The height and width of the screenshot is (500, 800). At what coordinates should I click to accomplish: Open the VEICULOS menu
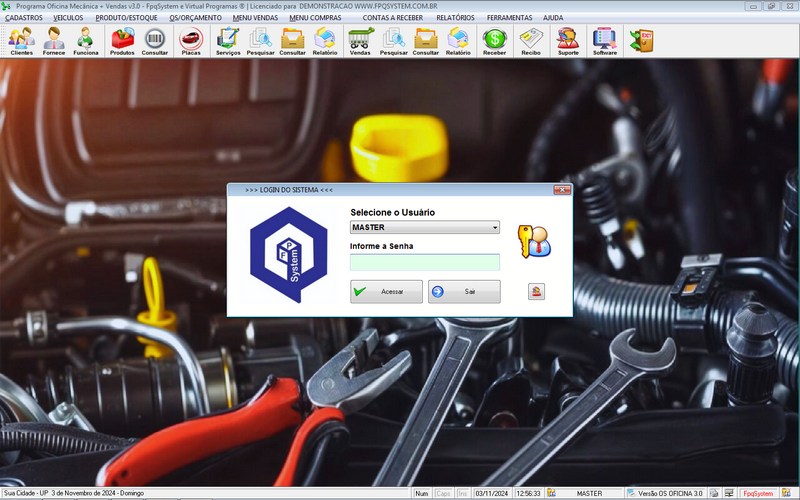[68, 18]
